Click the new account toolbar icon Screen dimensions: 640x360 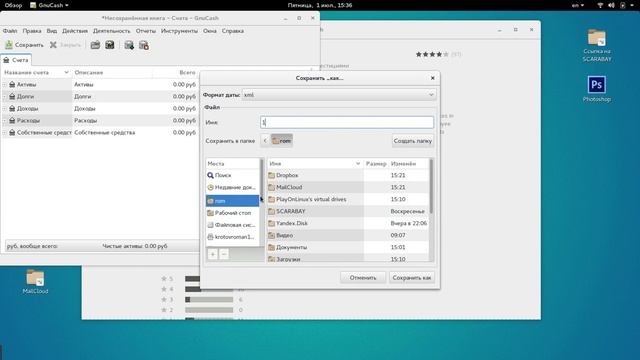129,45
